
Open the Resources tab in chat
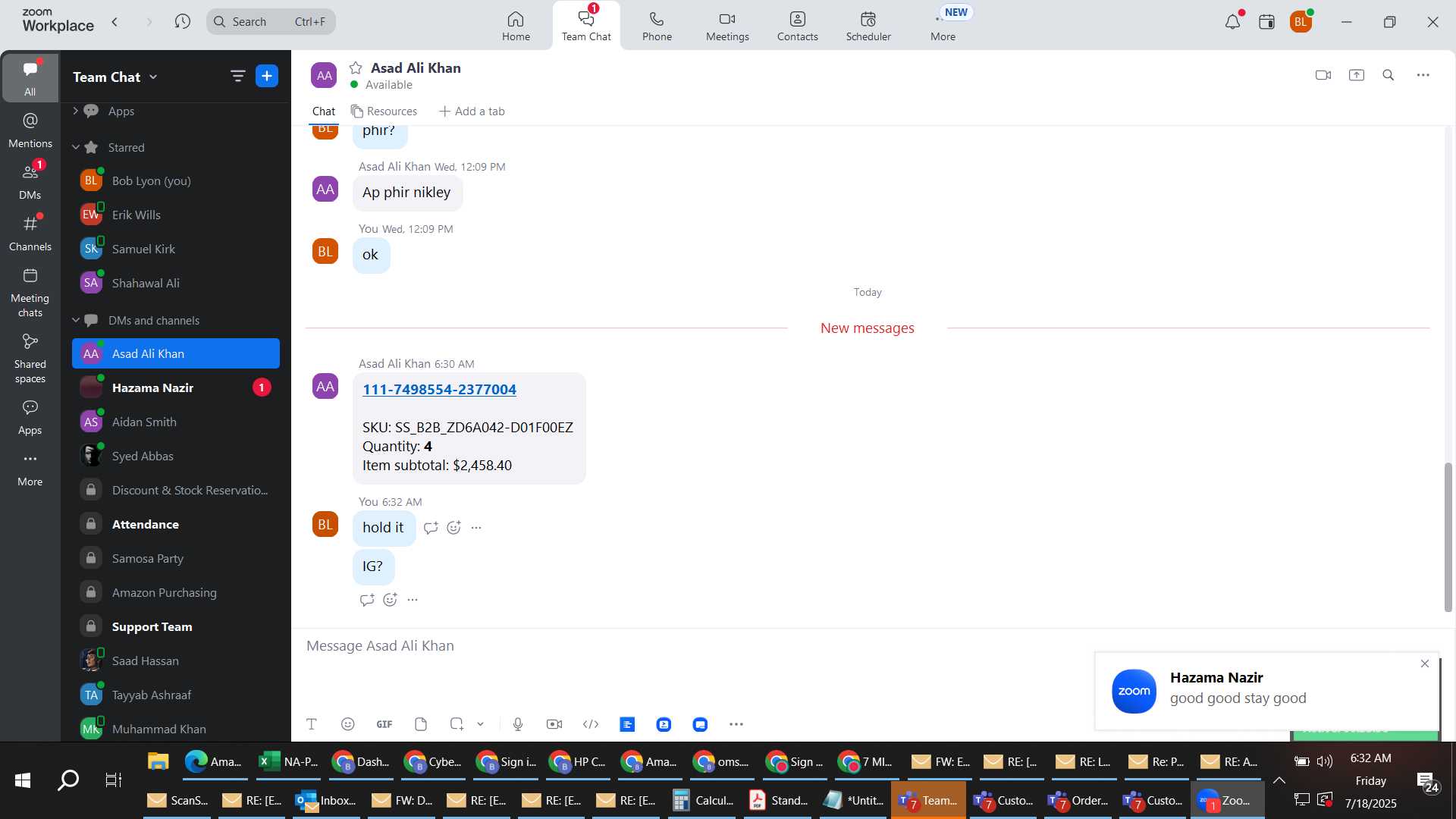pyautogui.click(x=384, y=111)
